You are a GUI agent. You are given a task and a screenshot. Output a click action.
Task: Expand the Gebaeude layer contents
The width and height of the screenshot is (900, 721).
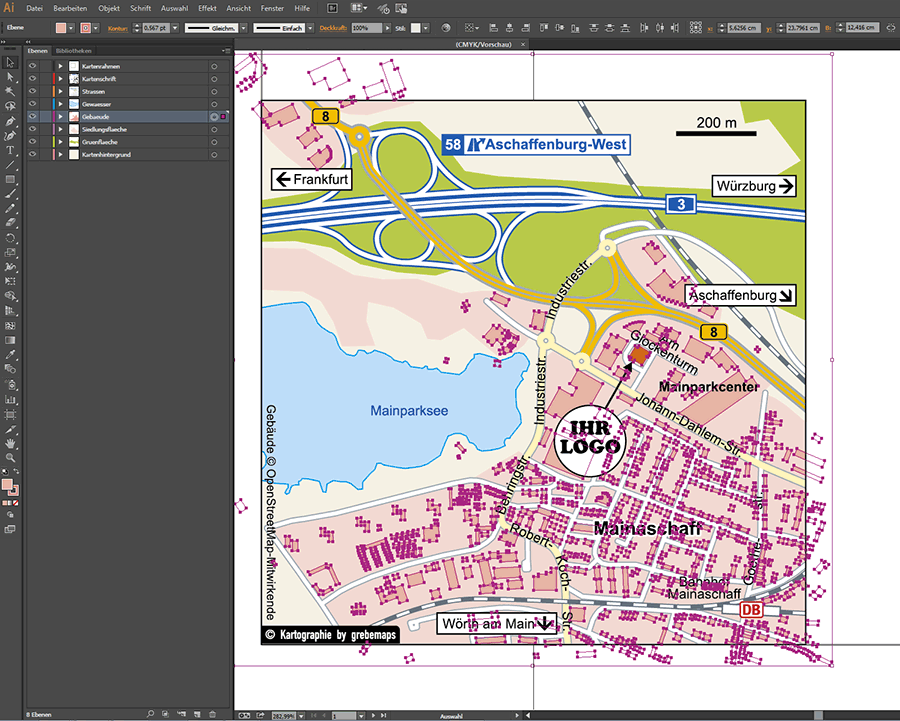[60, 117]
